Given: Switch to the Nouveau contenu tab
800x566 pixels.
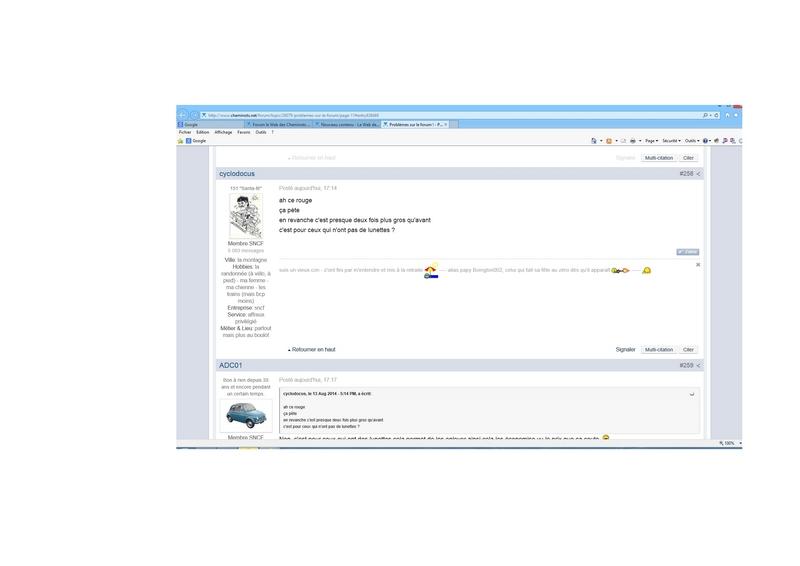Looking at the screenshot, I should coord(347,125).
